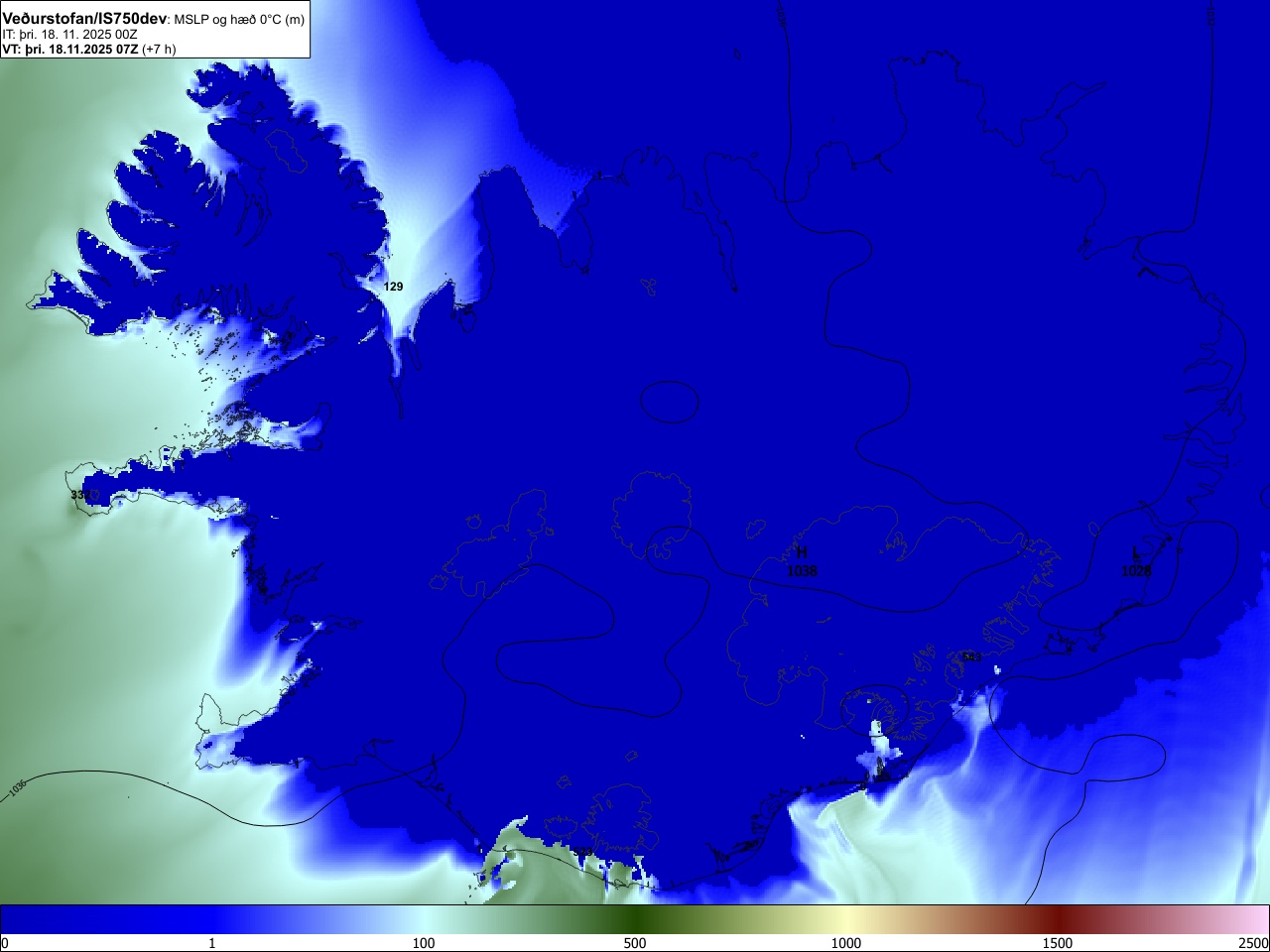Click the "543" value label in the southeast
This screenshot has height=952, width=1270.
point(971,657)
